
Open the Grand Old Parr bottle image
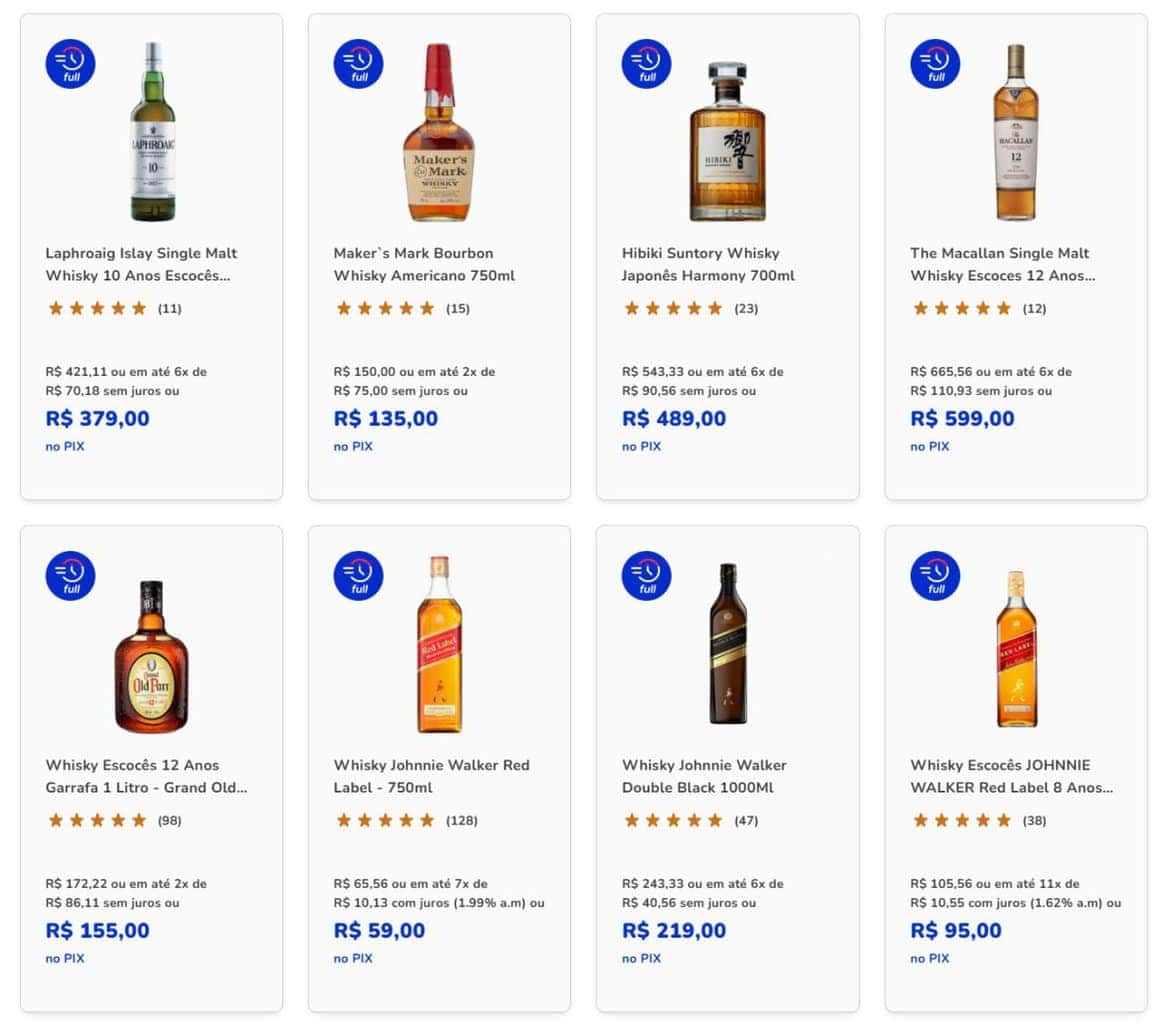pos(151,656)
